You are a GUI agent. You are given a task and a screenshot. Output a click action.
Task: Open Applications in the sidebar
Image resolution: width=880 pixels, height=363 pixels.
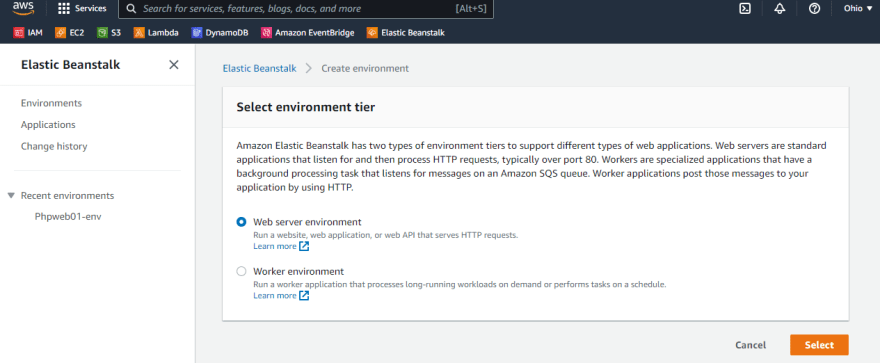(48, 125)
